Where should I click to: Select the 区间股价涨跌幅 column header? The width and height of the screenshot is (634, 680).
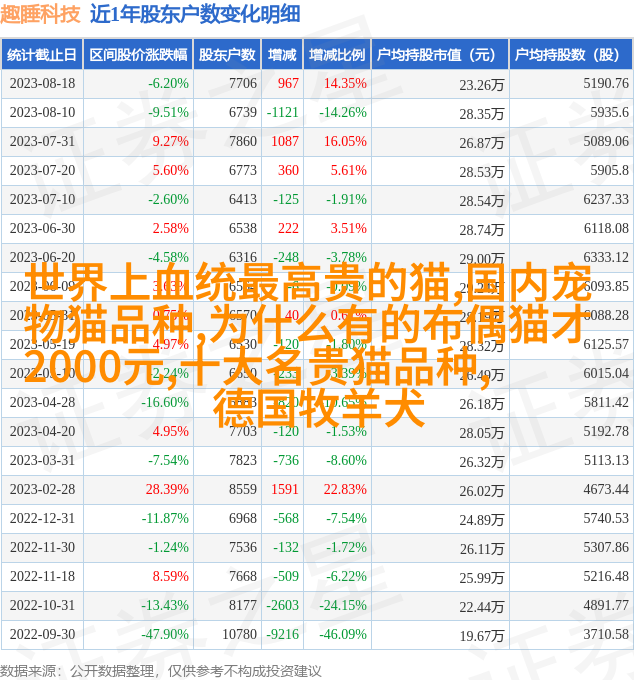[138, 55]
